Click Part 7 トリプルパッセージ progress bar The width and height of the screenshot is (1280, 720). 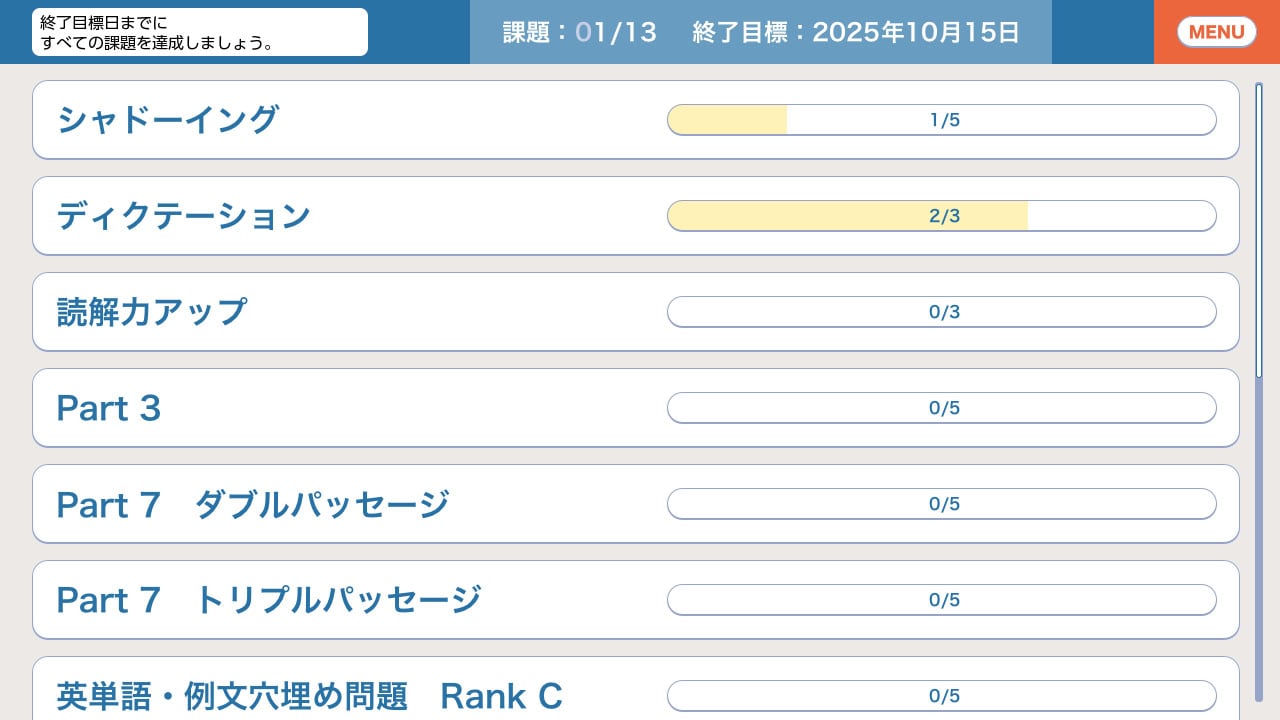(x=941, y=599)
